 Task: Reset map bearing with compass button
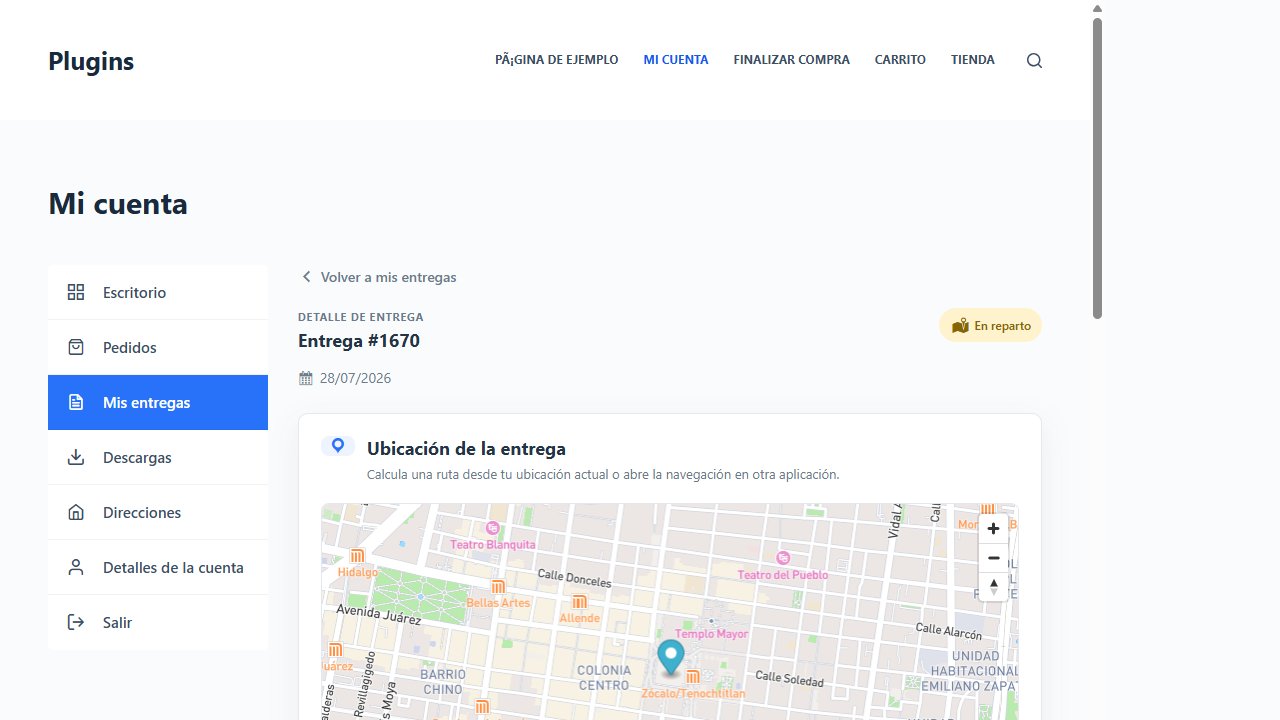(993, 587)
